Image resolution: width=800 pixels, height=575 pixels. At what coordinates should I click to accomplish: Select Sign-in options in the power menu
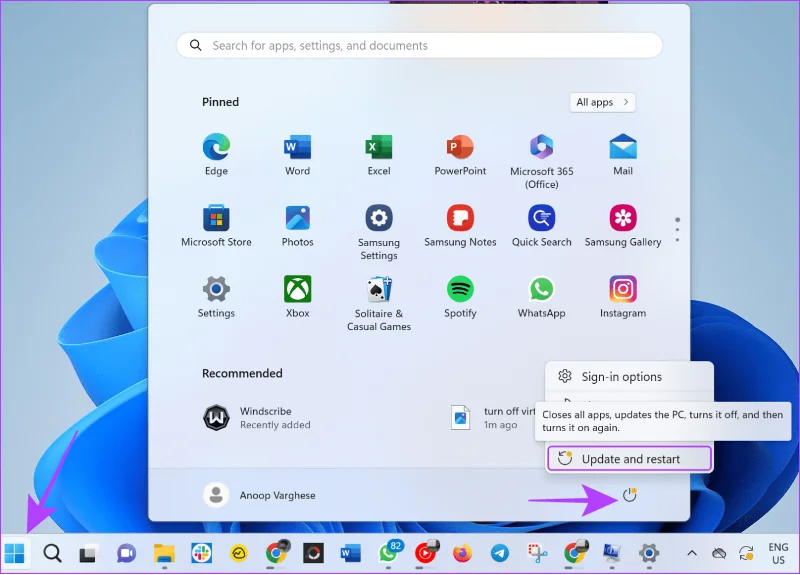[x=629, y=377]
